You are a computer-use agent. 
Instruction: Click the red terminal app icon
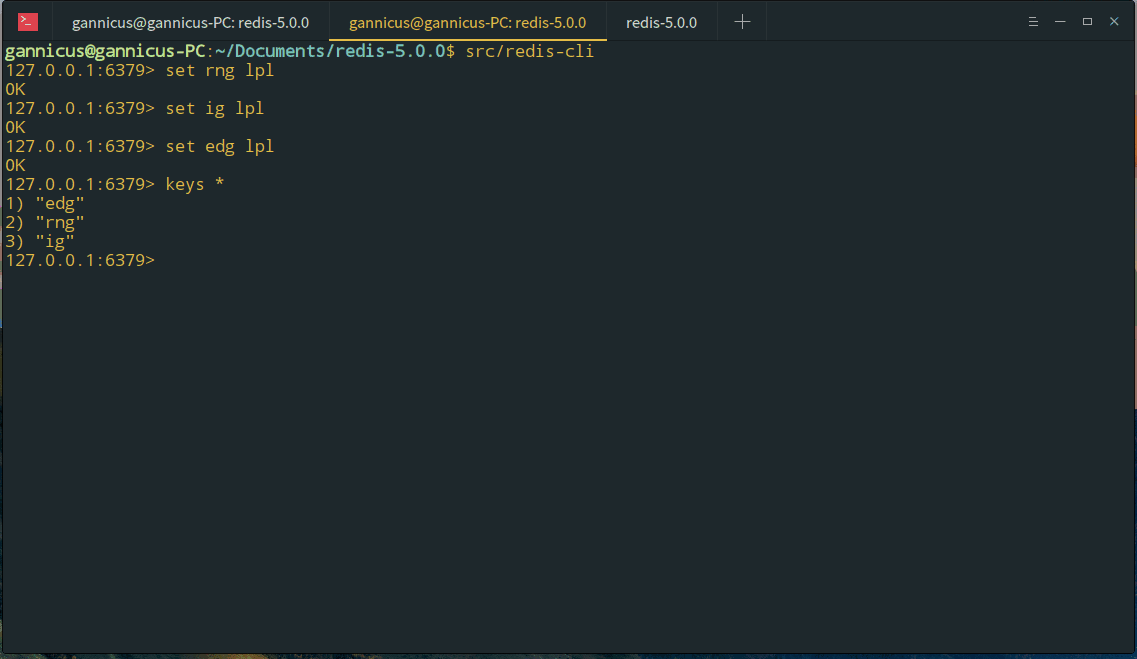28,22
